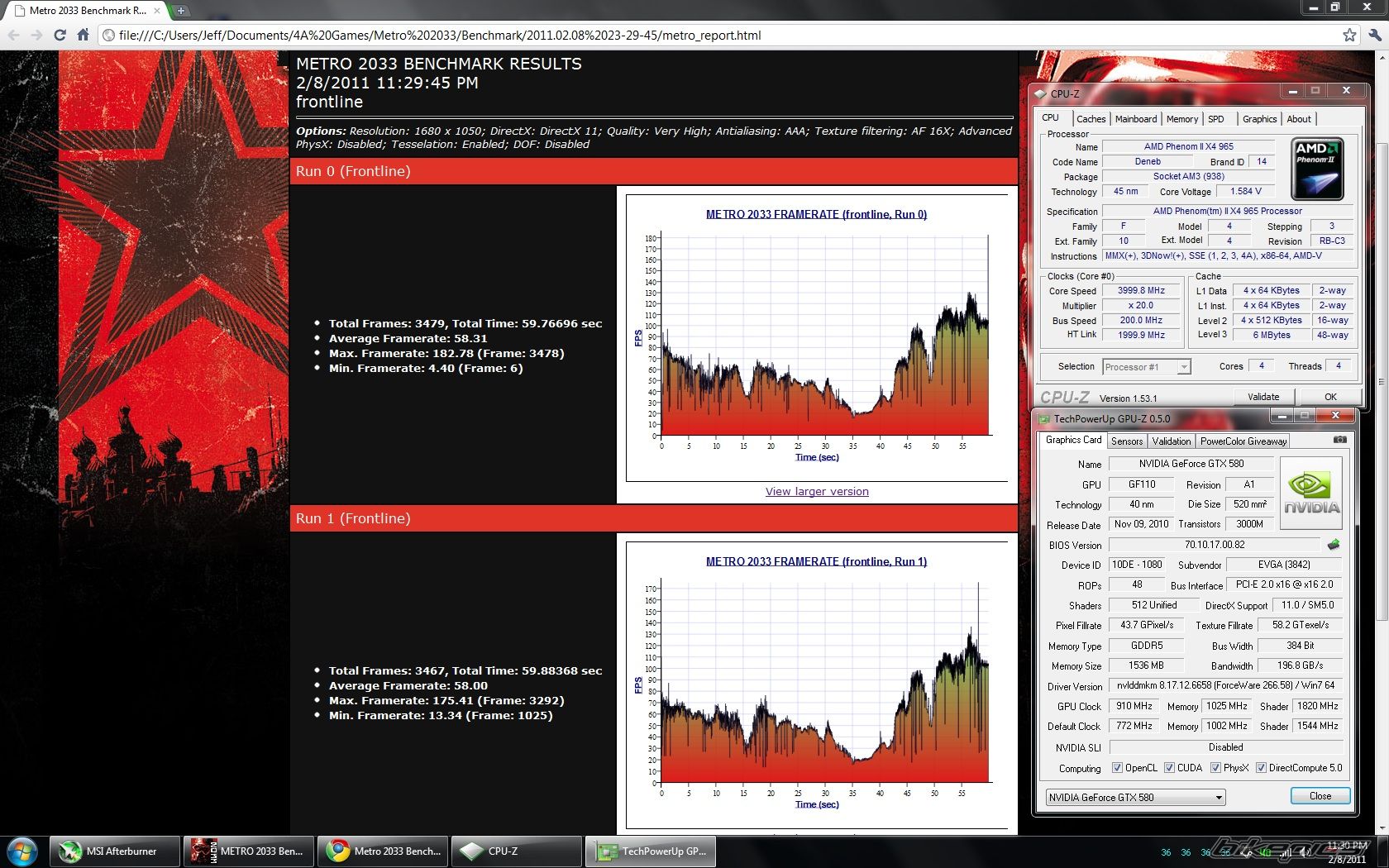Click the Memory Size 1536 MB value
Image resolution: width=1389 pixels, height=868 pixels.
pos(1146,665)
